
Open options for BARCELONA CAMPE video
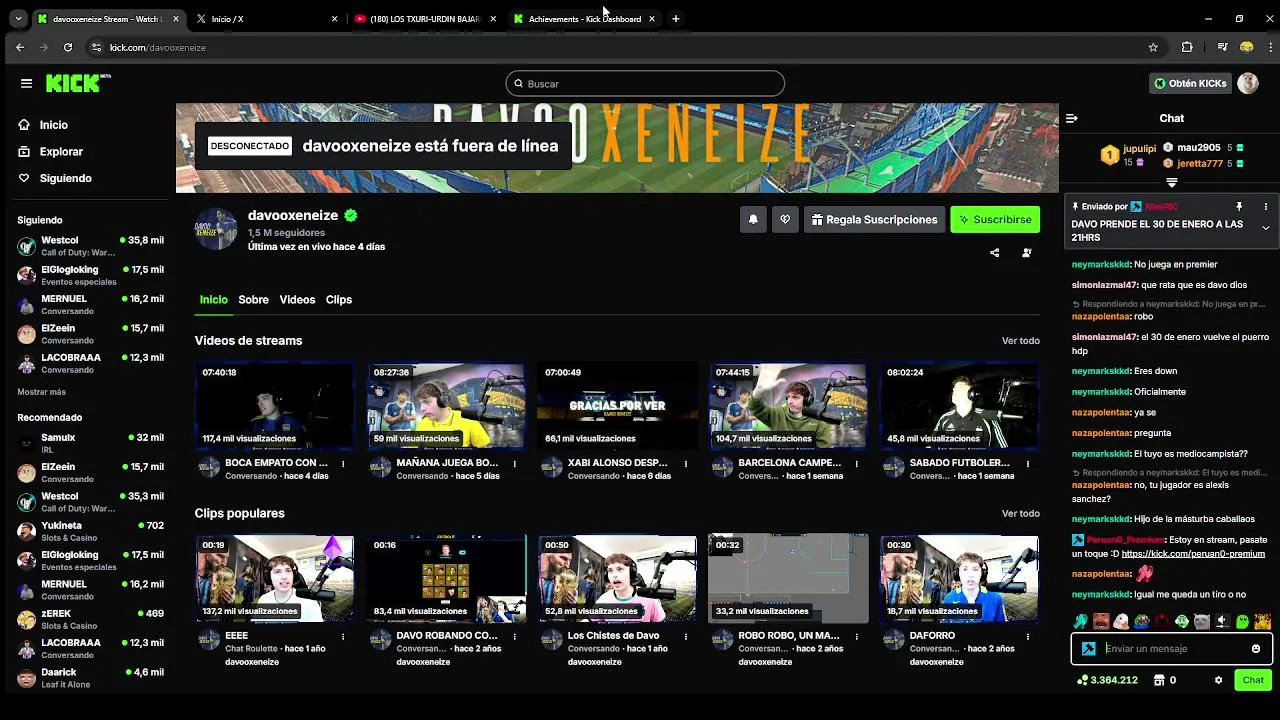[858, 464]
